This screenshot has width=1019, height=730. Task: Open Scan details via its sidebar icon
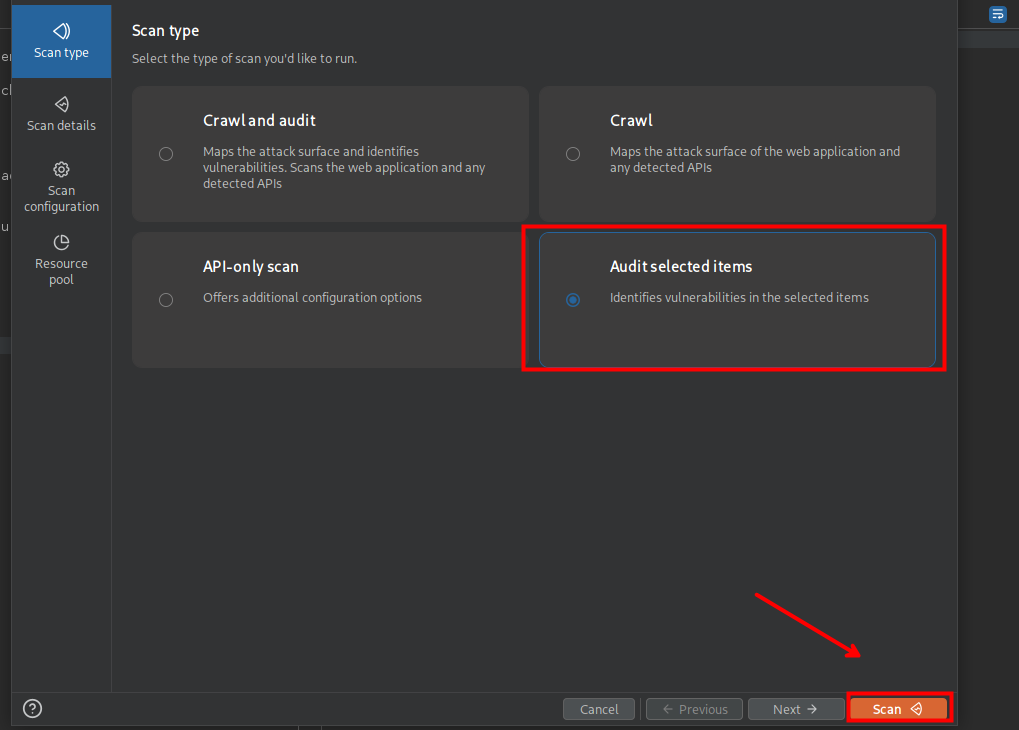tap(61, 104)
